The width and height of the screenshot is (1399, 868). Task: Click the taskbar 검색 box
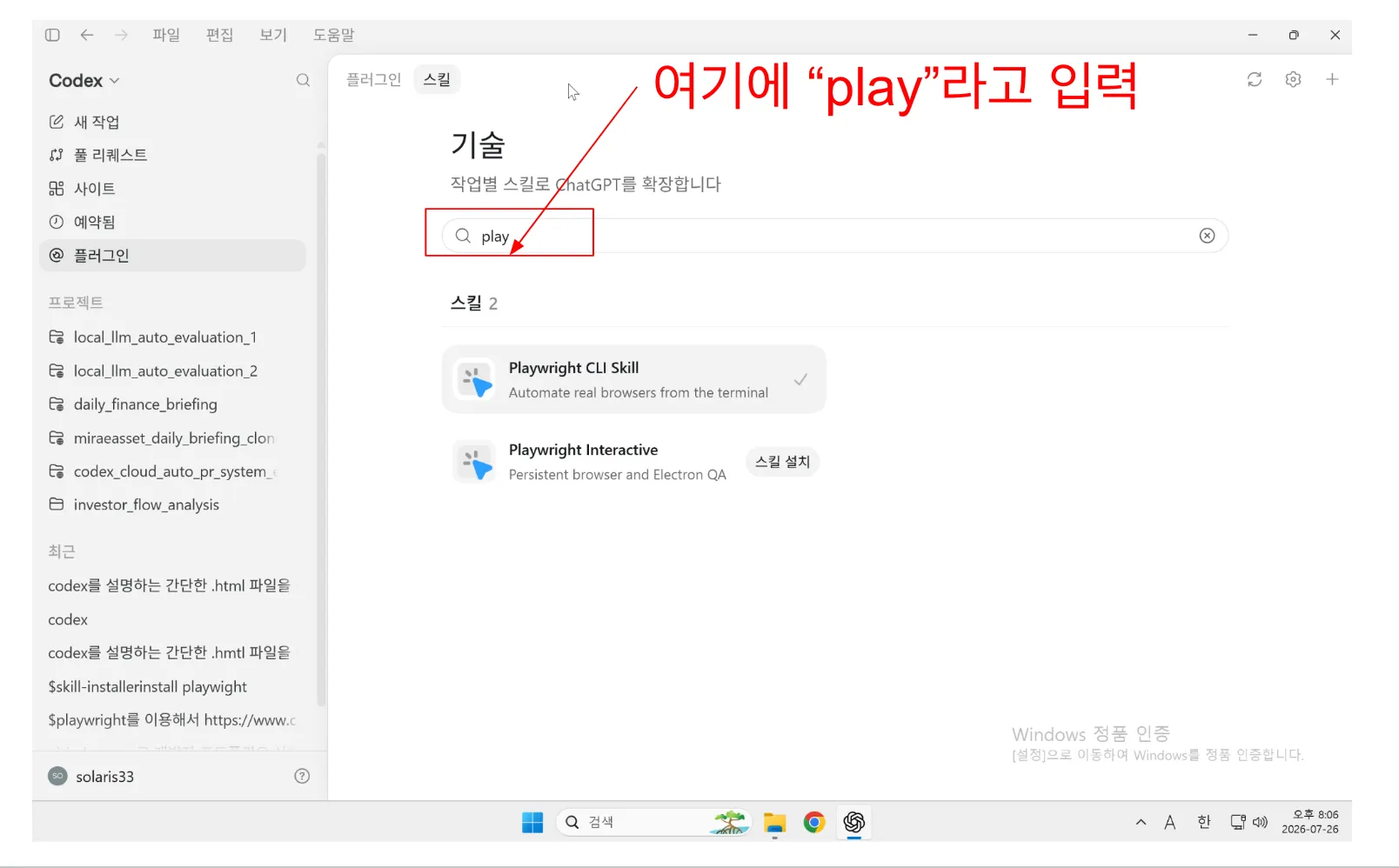click(654, 822)
